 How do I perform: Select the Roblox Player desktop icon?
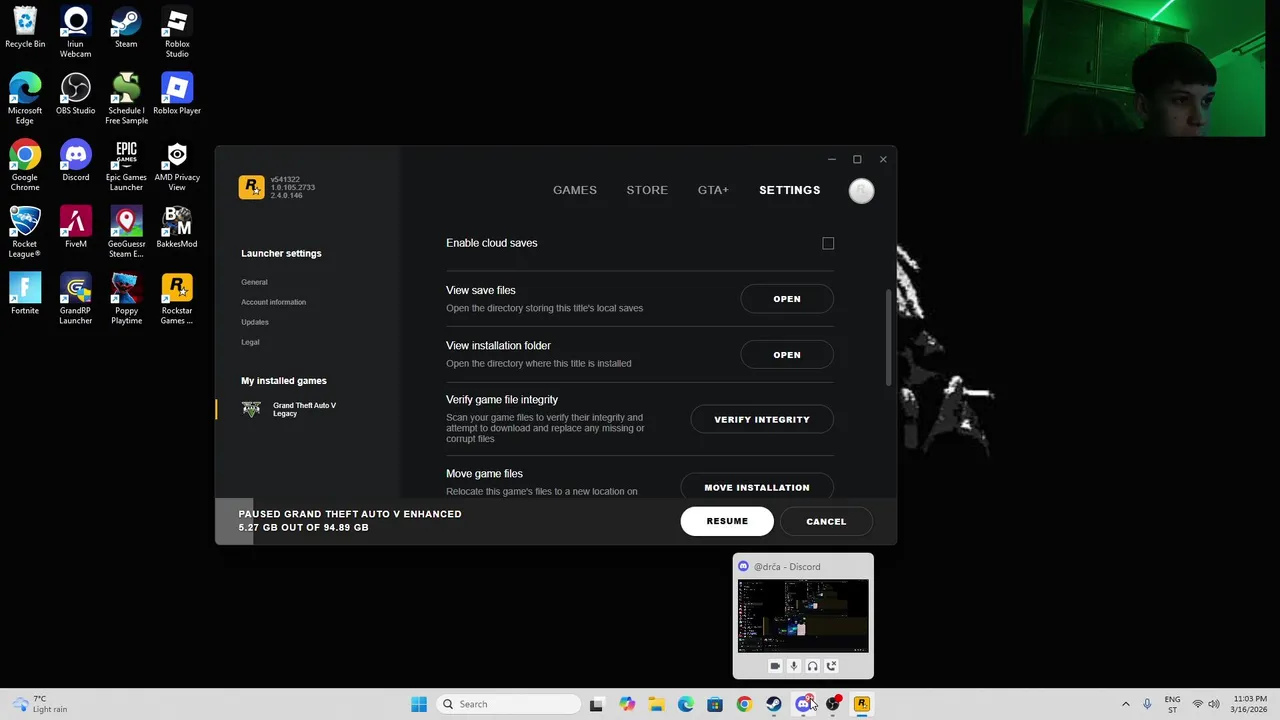point(177,95)
